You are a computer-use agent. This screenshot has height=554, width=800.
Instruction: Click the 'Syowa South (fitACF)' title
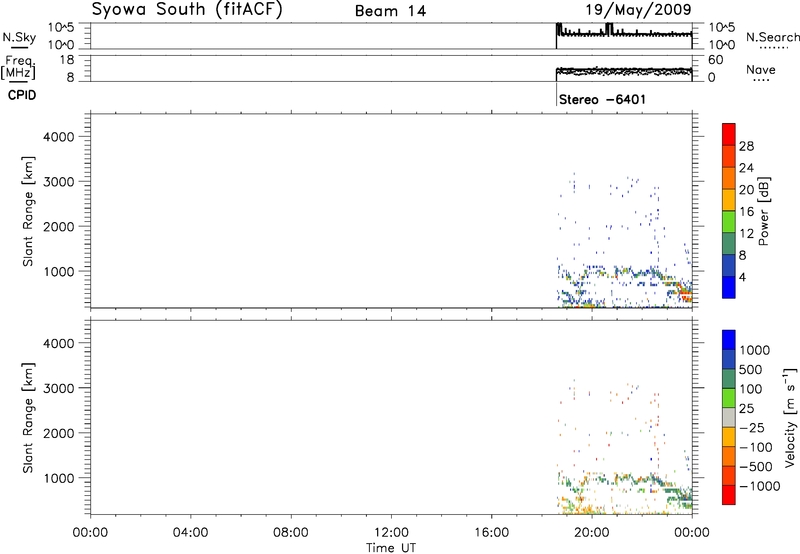(x=187, y=10)
